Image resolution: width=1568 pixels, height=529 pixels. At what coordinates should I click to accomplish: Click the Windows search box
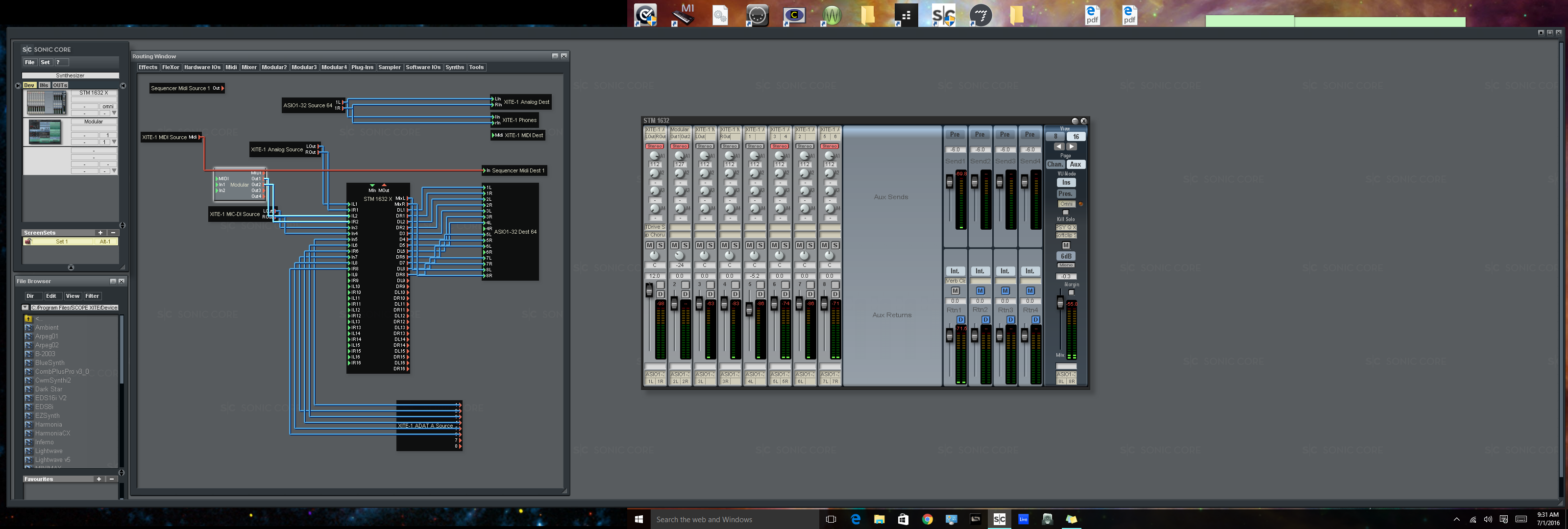coord(734,519)
